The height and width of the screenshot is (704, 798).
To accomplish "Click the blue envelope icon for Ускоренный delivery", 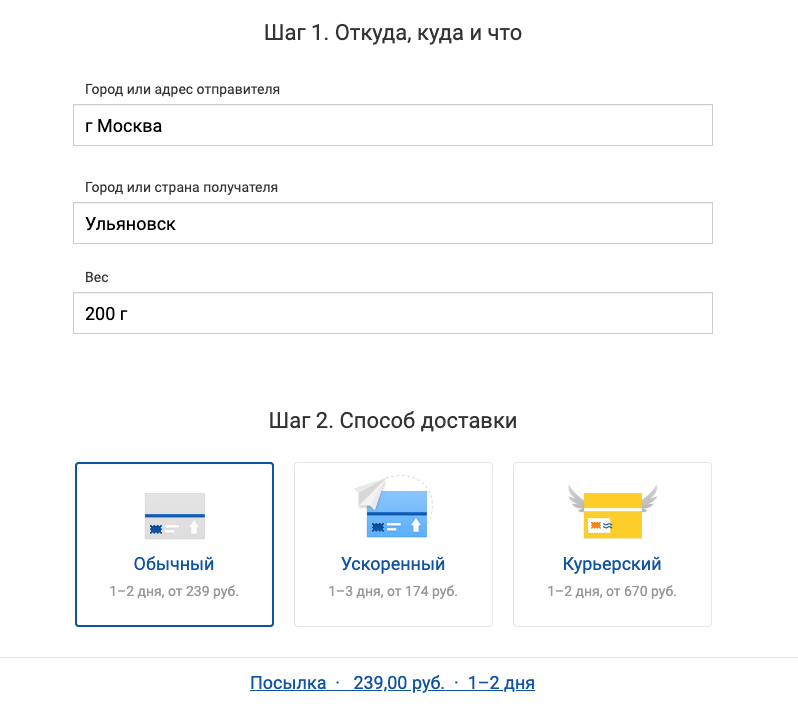I will (393, 507).
